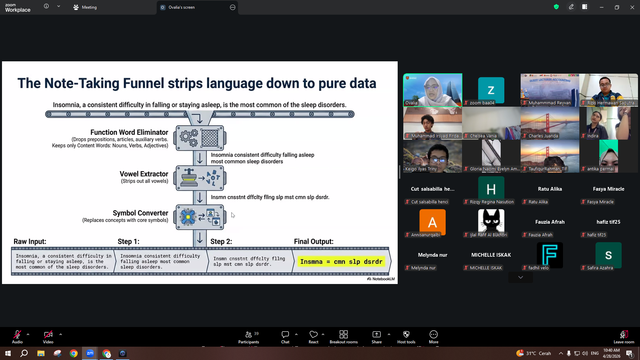This screenshot has height=360, width=640.
Task: Open the Participants panel
Action: tap(249, 337)
